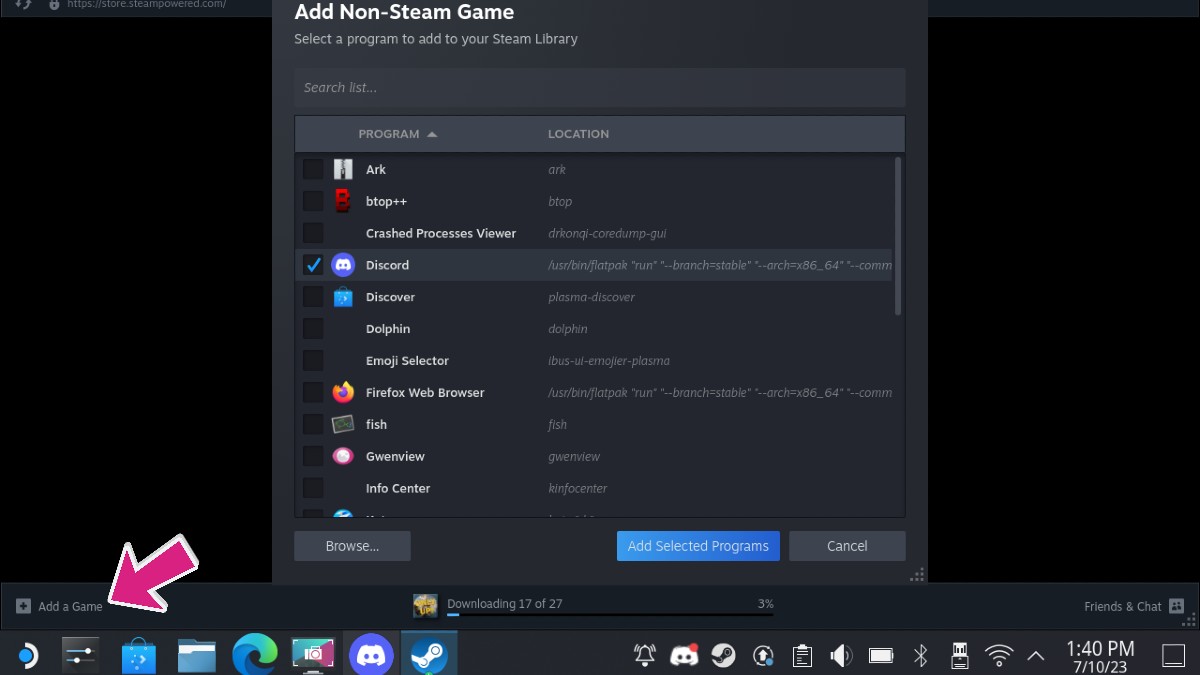This screenshot has width=1200, height=675.
Task: Check the Dolphin checkbox
Action: click(x=313, y=329)
